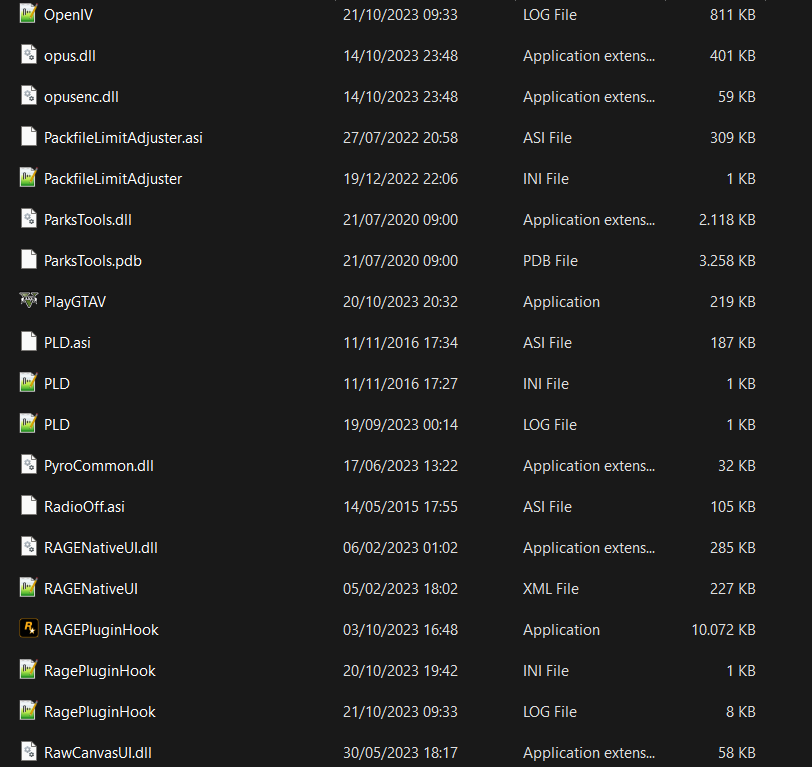This screenshot has width=812, height=767.
Task: Select date 11/11/2016 17:27
Action: pos(400,384)
